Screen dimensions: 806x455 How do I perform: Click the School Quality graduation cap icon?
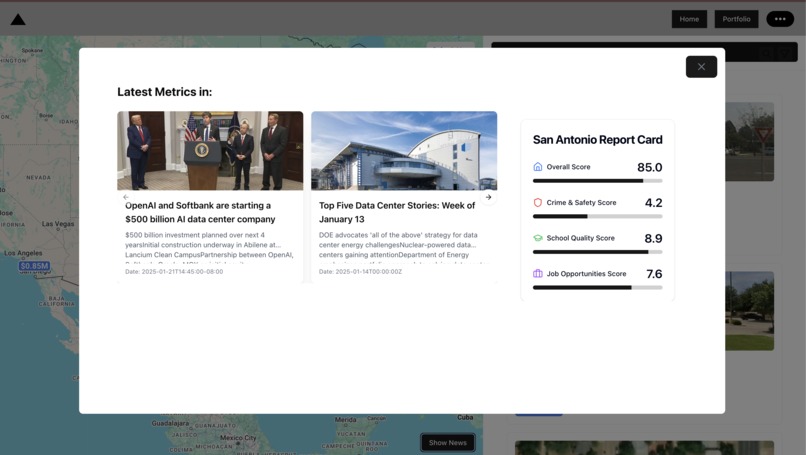(x=538, y=238)
